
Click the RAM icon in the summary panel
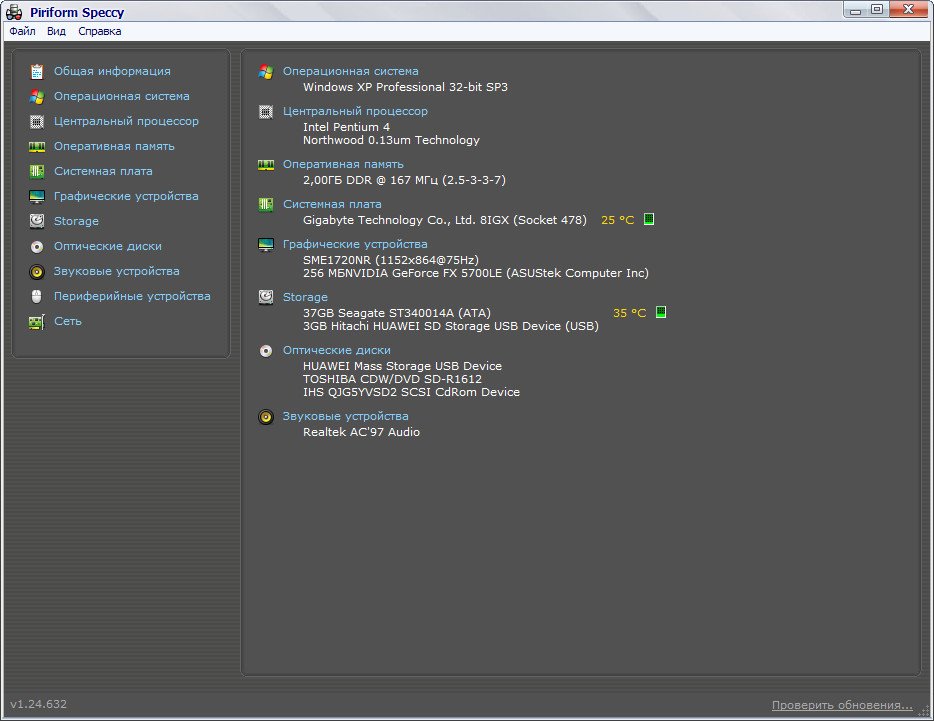266,164
